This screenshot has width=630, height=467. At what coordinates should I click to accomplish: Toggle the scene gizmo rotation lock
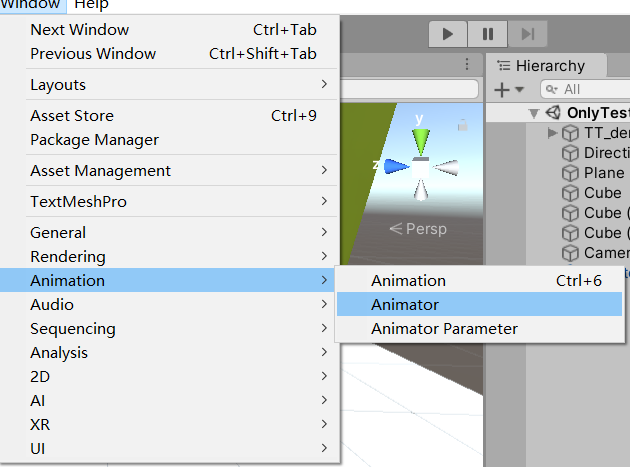pyautogui.click(x=463, y=125)
